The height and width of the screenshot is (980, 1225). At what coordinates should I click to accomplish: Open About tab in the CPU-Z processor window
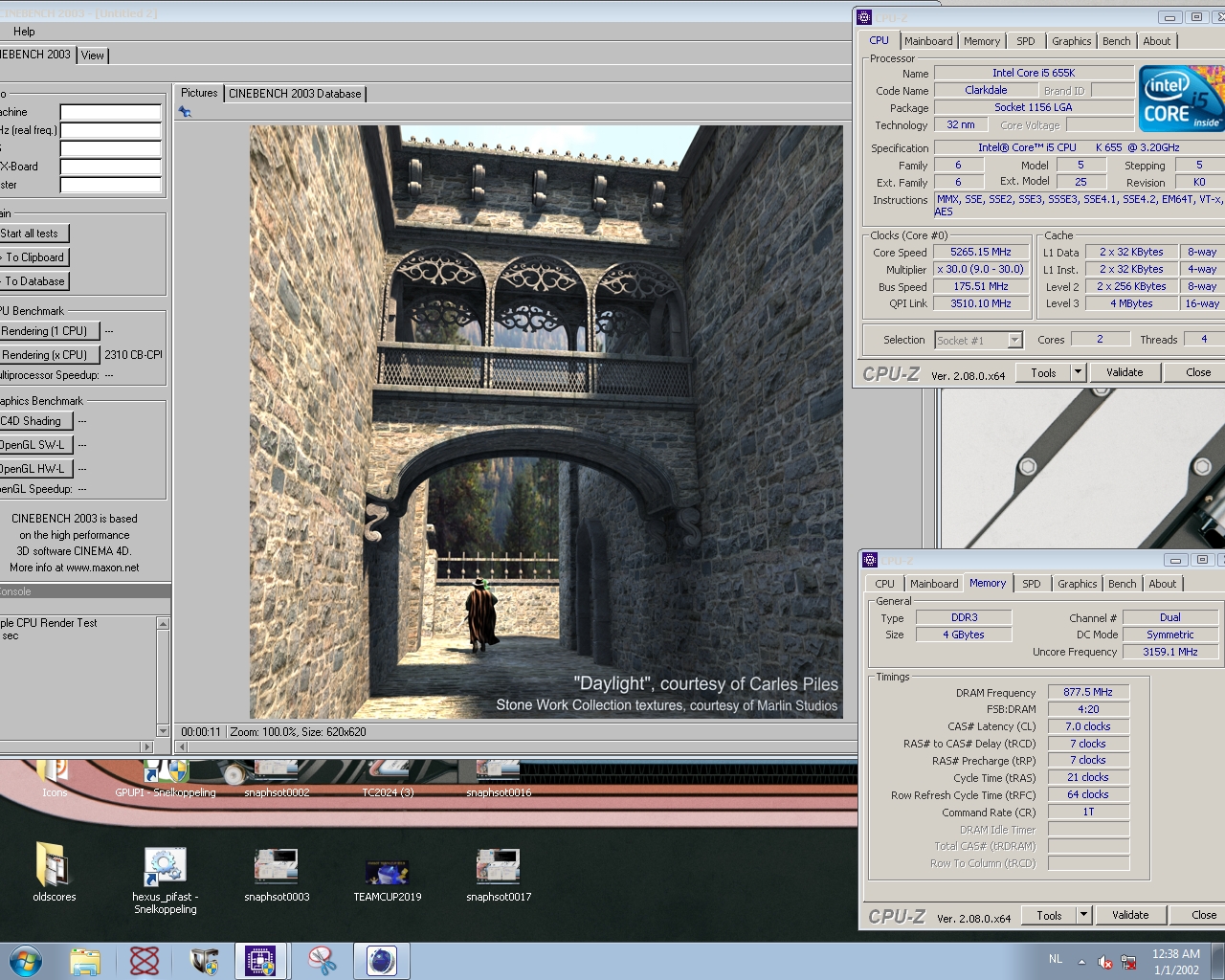pos(1157,41)
